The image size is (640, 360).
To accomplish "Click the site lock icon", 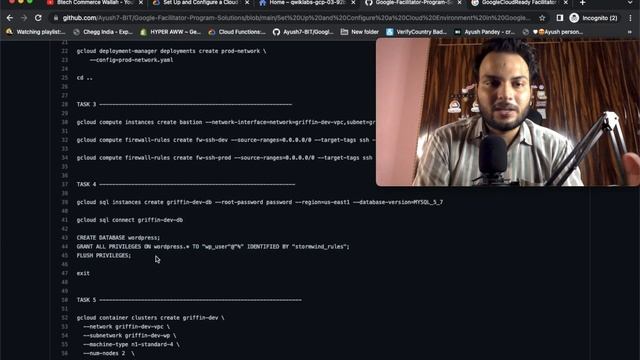I will tap(56, 18).
